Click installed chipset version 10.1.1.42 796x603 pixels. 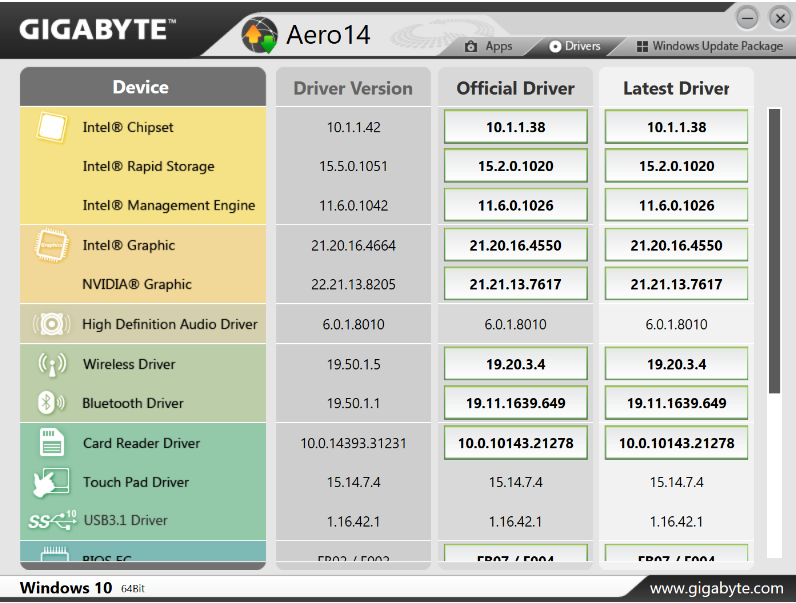pos(353,127)
